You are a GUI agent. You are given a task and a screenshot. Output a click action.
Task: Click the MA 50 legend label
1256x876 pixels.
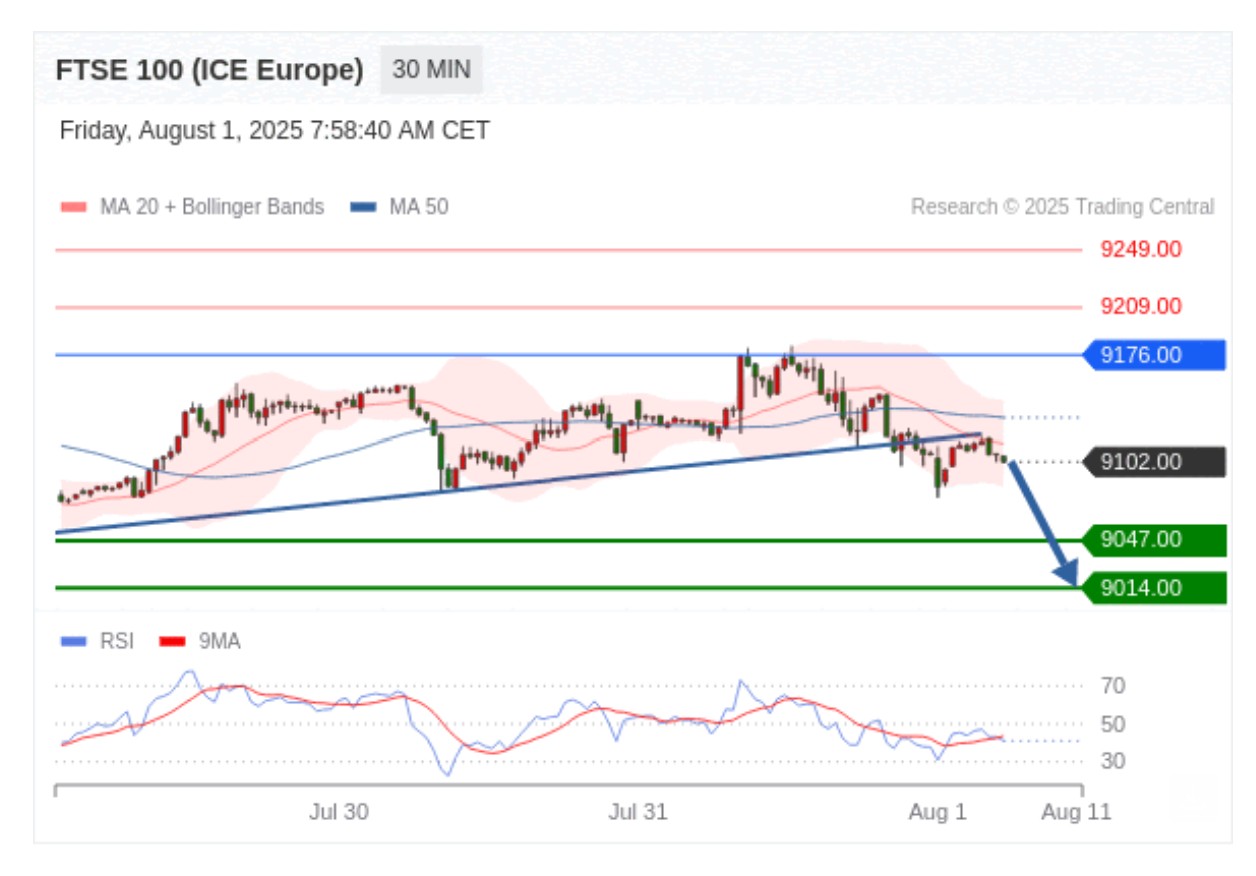[419, 207]
